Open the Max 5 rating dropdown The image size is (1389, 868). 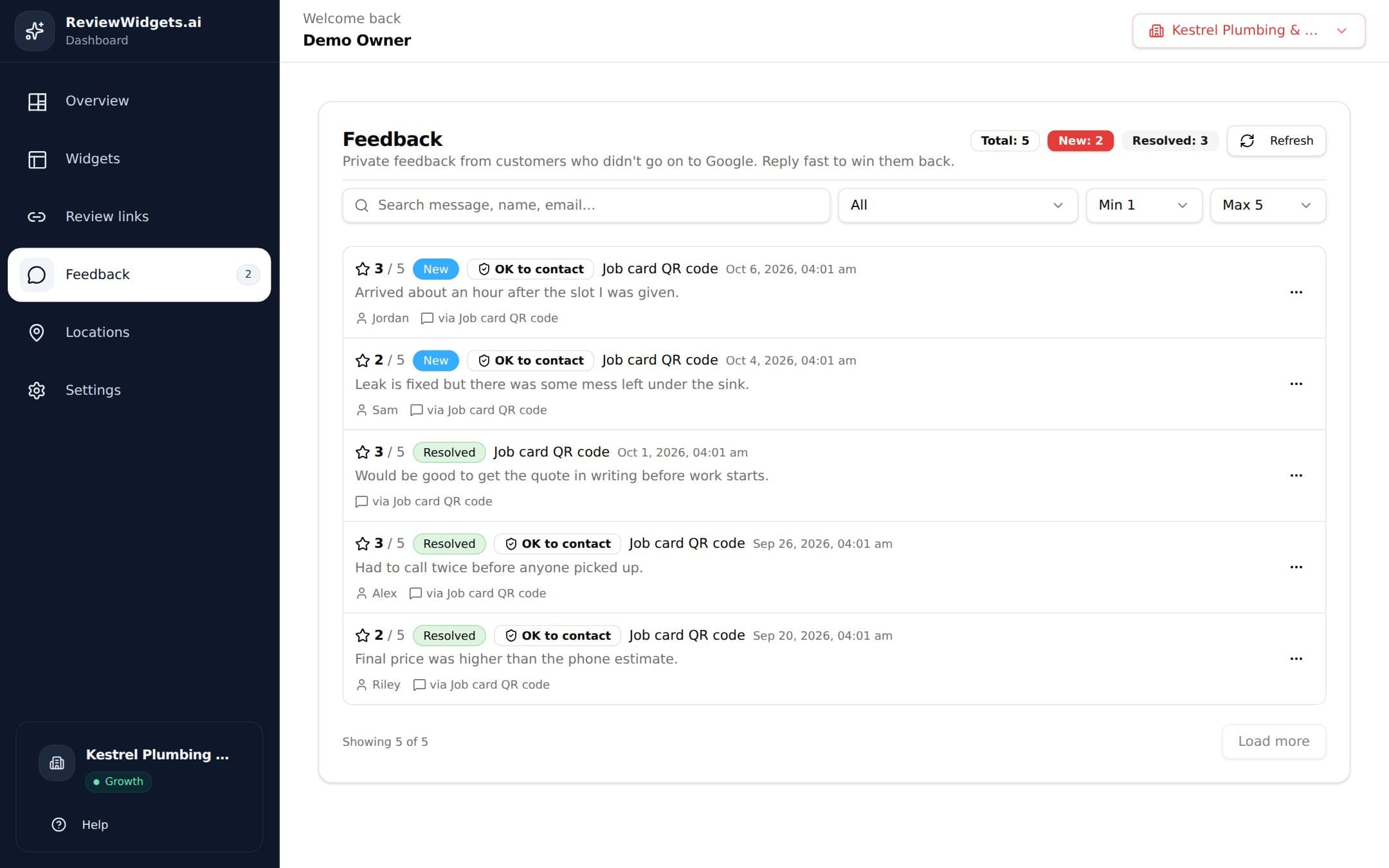click(1267, 205)
